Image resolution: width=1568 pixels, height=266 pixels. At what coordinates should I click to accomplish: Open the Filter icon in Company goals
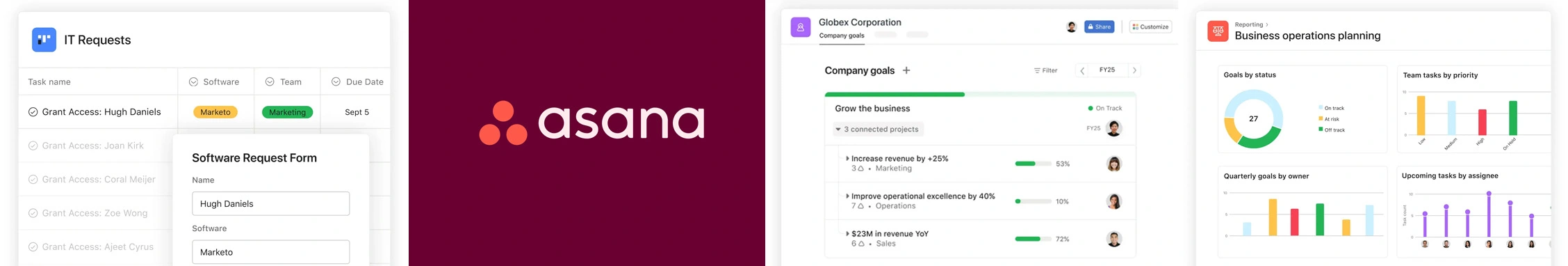[x=1037, y=70]
